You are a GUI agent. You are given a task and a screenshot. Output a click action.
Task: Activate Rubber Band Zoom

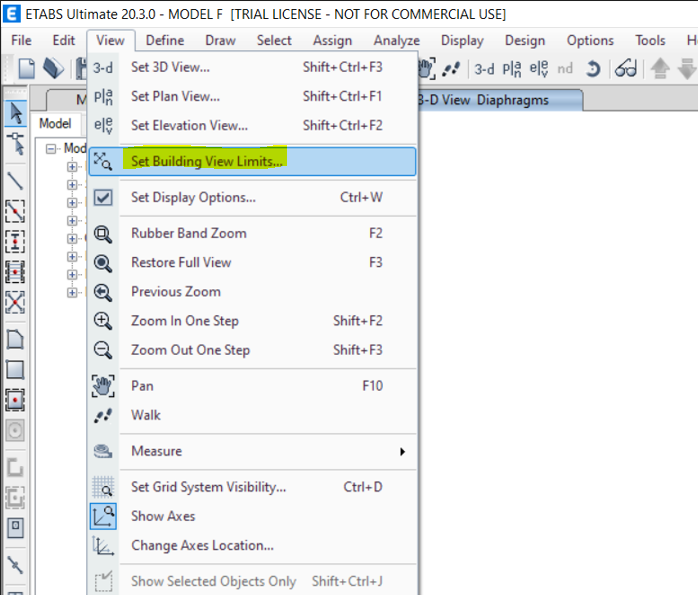tap(252, 233)
